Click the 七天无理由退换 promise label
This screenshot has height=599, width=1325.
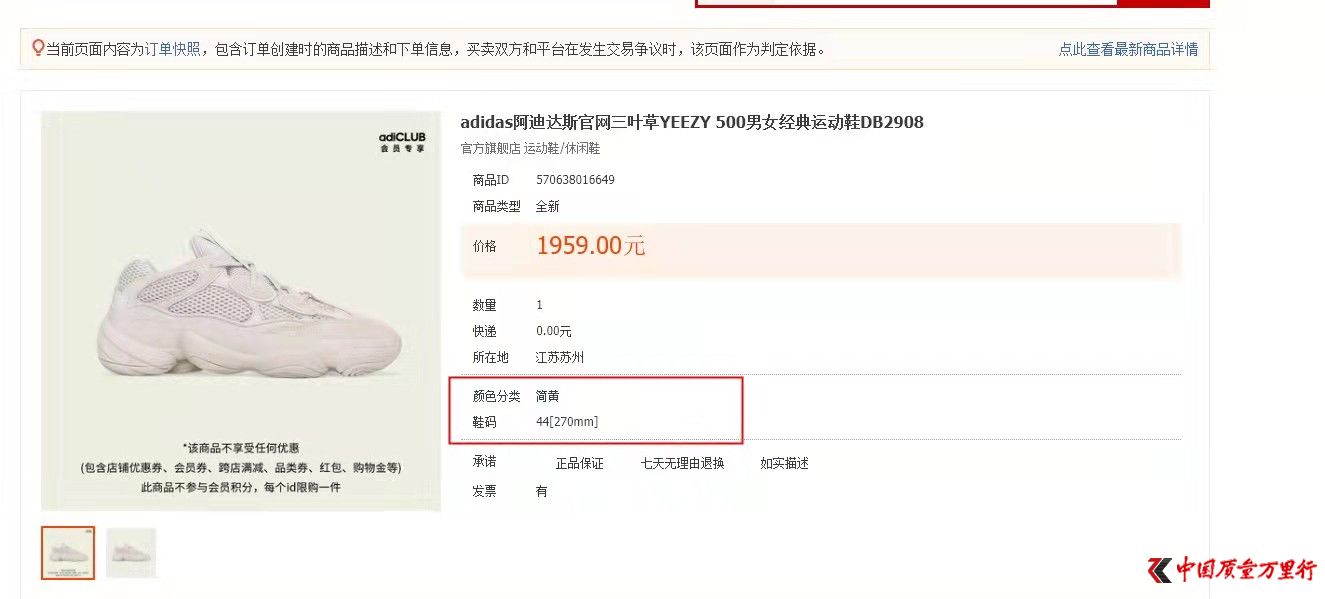click(682, 464)
